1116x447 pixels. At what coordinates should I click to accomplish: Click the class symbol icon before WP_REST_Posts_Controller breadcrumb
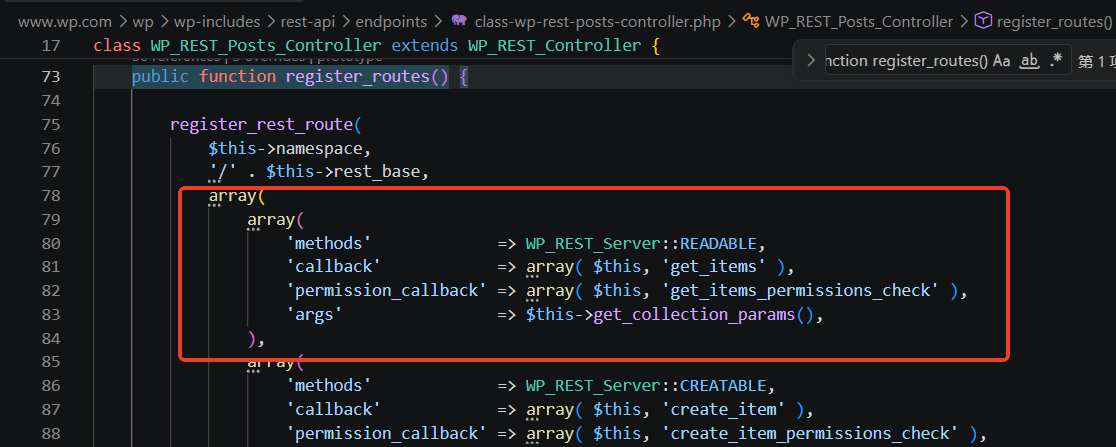(750, 21)
